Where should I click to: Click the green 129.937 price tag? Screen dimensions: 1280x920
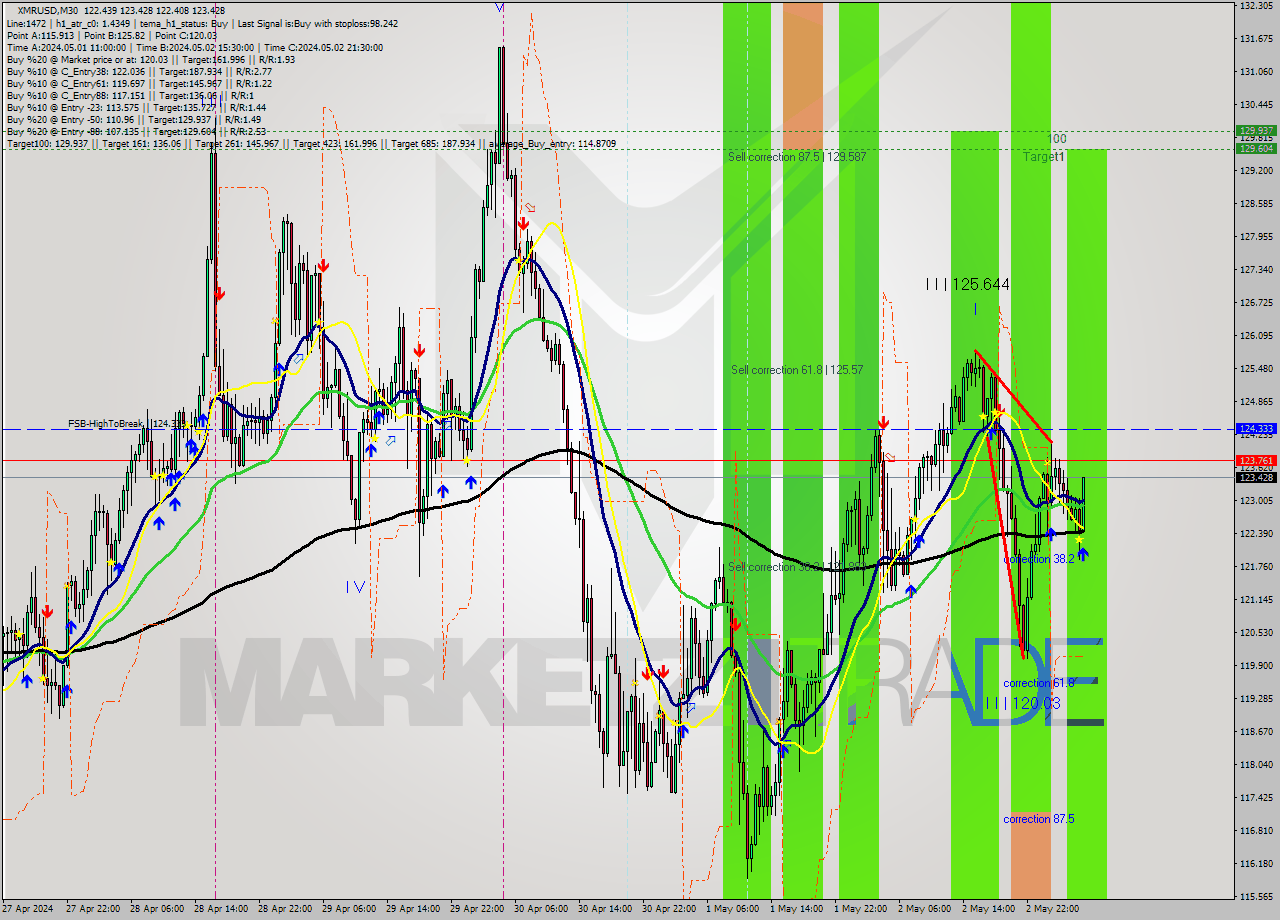(1256, 130)
